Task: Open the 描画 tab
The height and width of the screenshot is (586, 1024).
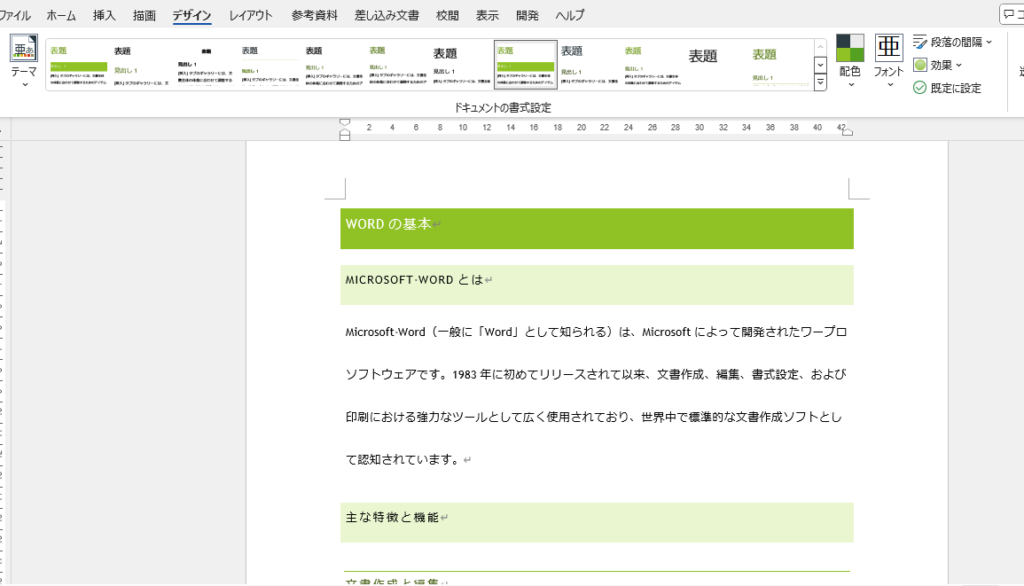Action: (144, 15)
